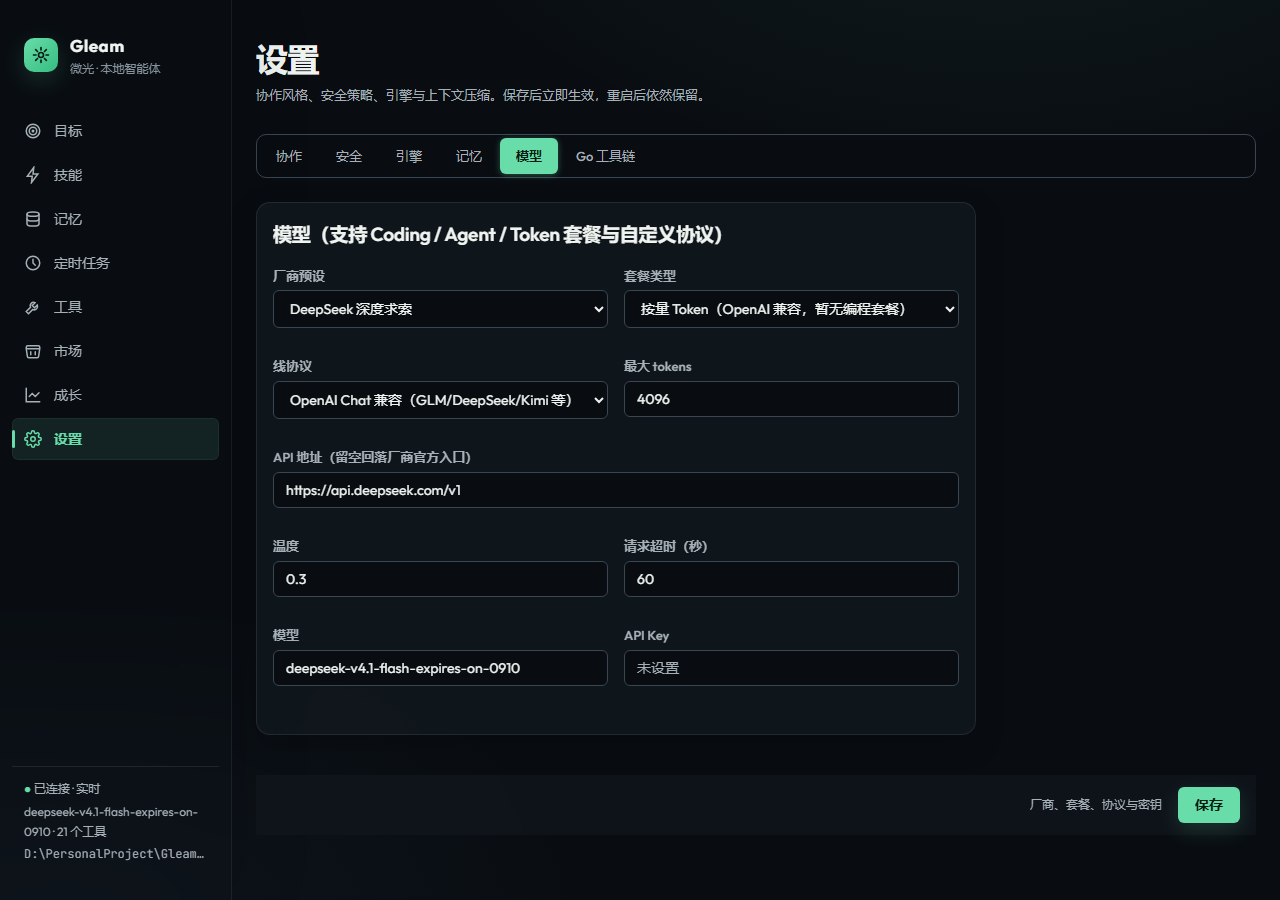
Task: Click the 模型 name input field
Action: 440,668
